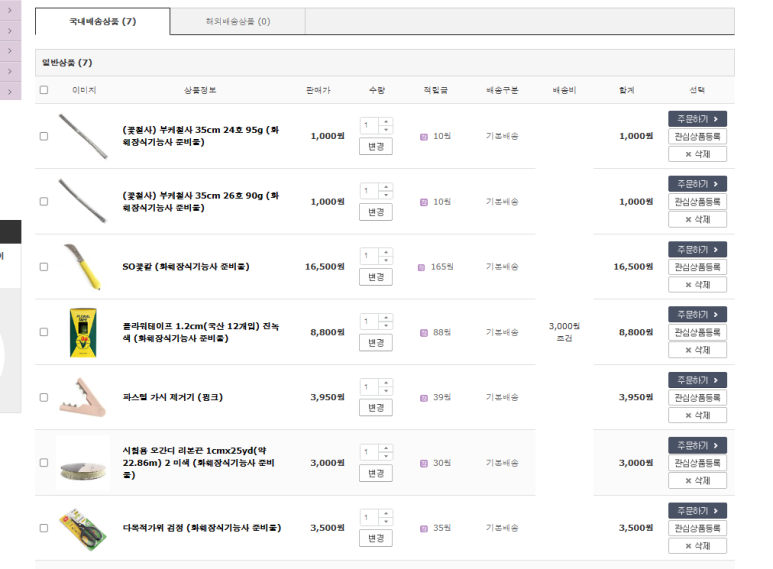Focus quantity field of SO꽃칼
Viewport: 773px width, 569px height.
click(x=369, y=256)
